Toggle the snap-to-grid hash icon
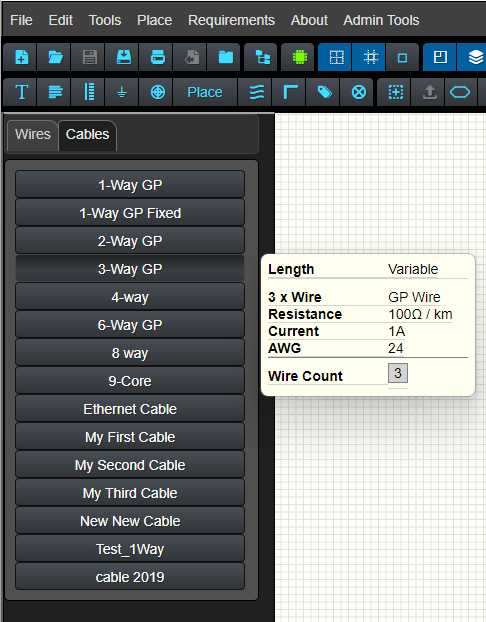 point(371,58)
